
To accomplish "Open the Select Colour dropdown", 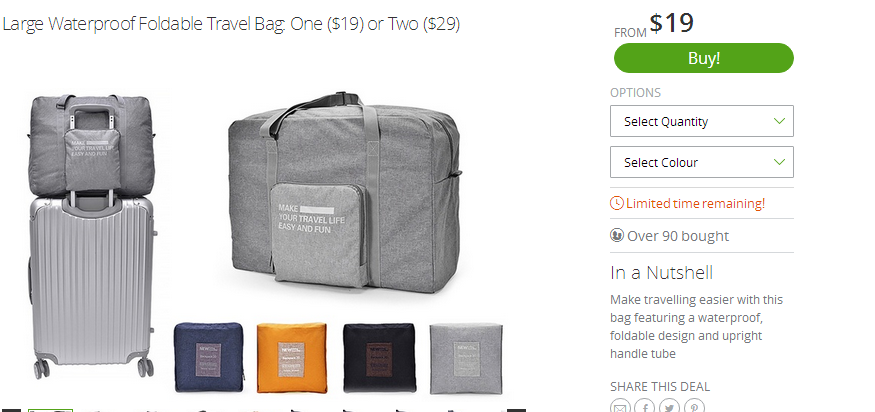I will [701, 162].
